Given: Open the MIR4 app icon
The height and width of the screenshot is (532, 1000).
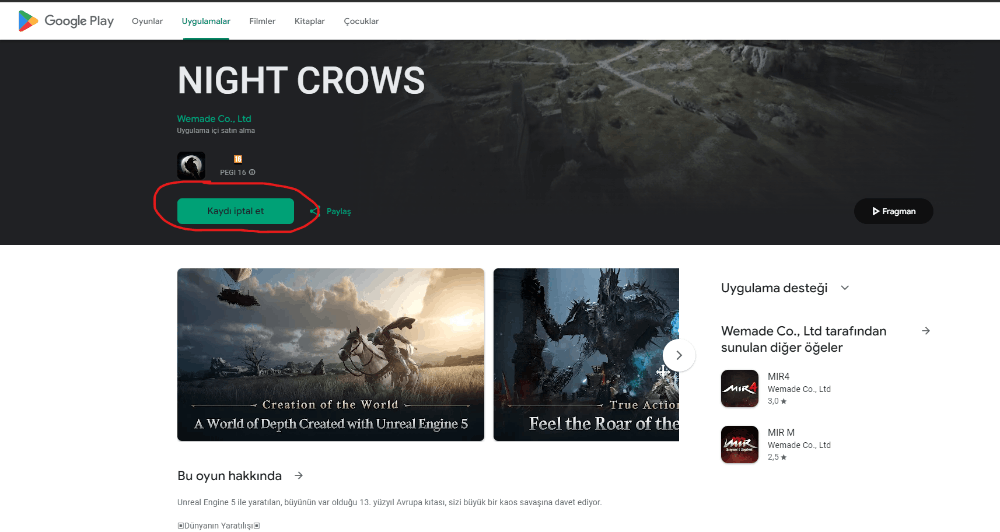Looking at the screenshot, I should pyautogui.click(x=740, y=388).
